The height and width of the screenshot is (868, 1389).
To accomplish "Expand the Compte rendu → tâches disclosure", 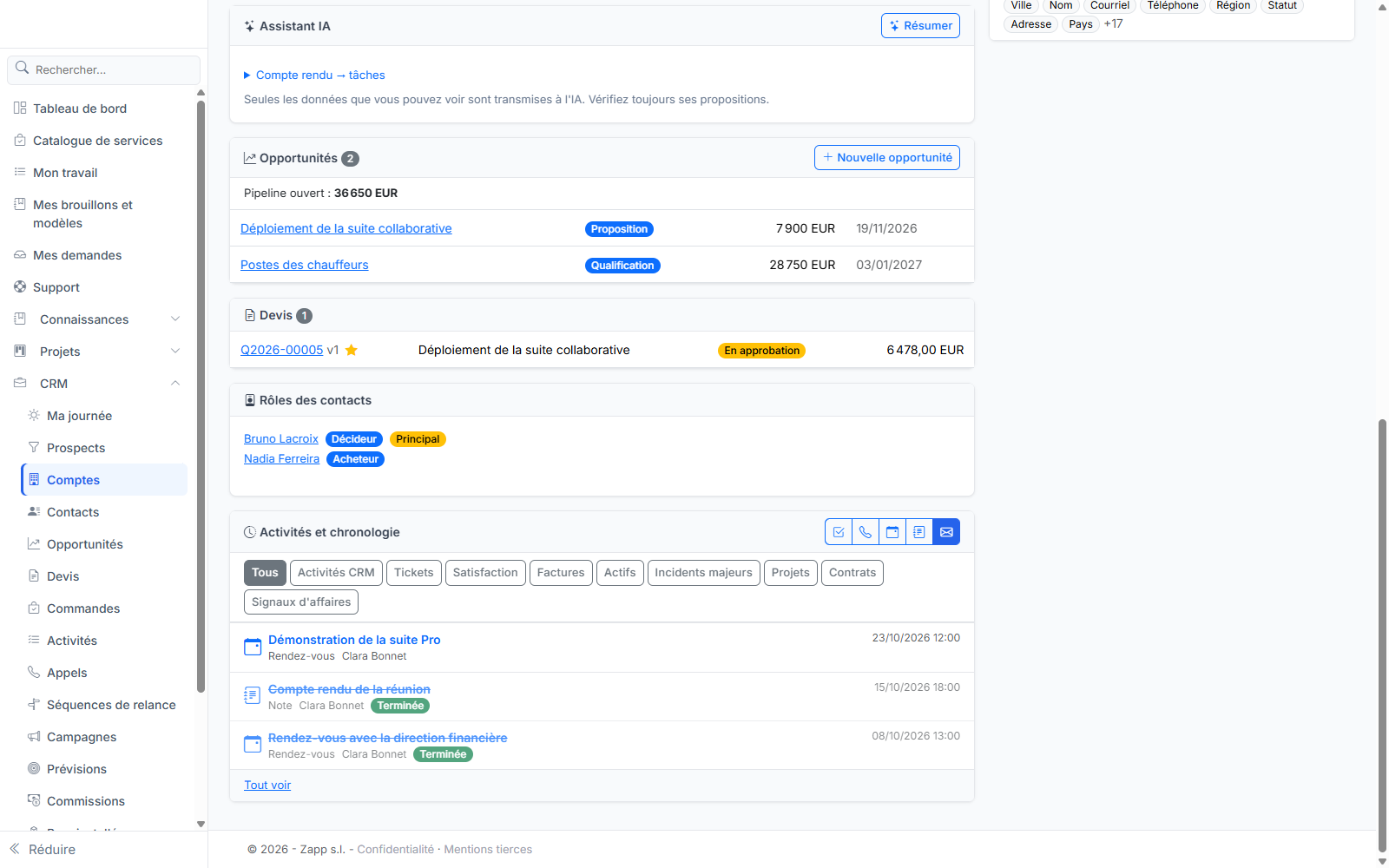I will coord(314,76).
